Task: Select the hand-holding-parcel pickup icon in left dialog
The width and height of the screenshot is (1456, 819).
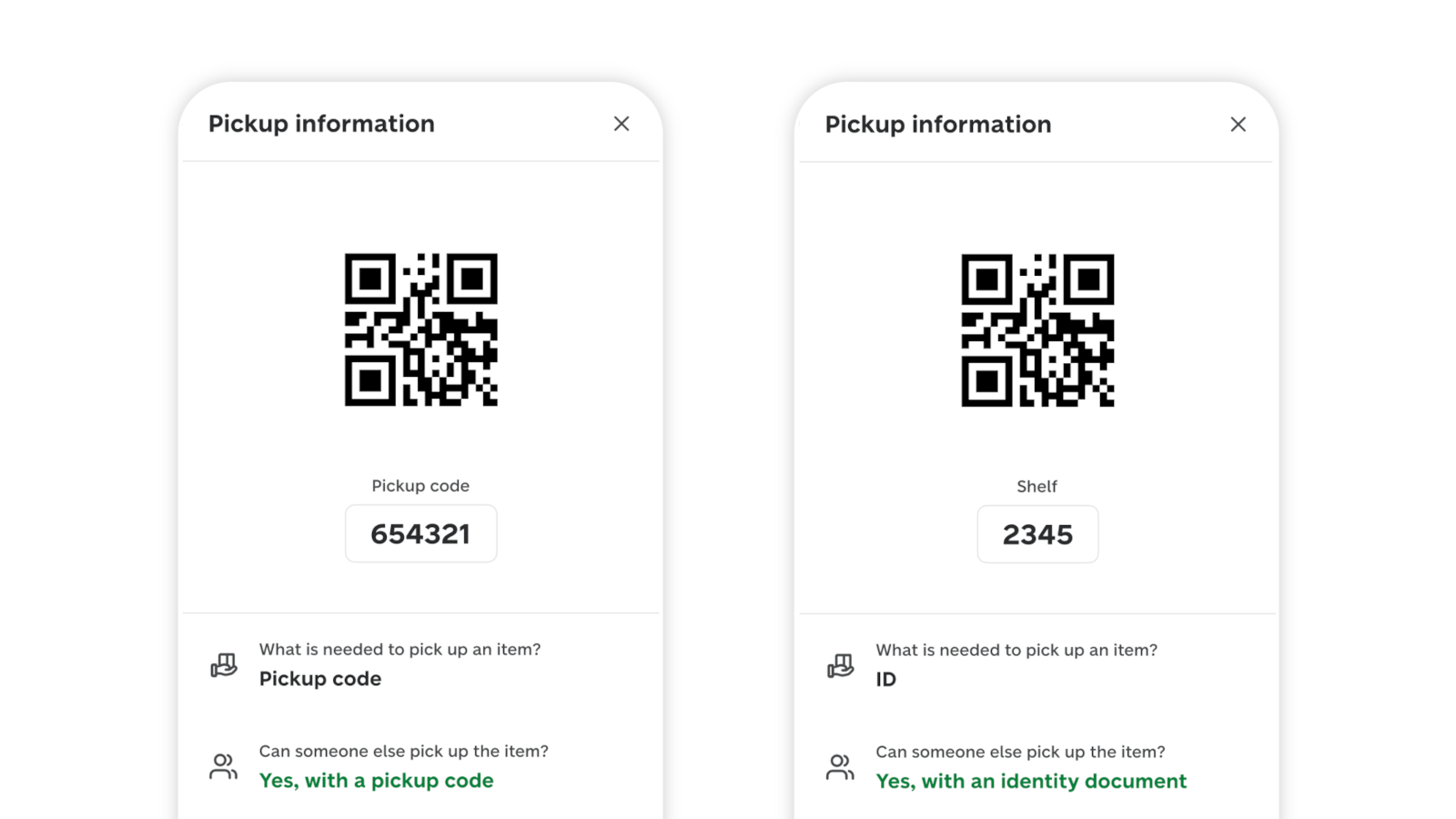Action: (x=222, y=664)
